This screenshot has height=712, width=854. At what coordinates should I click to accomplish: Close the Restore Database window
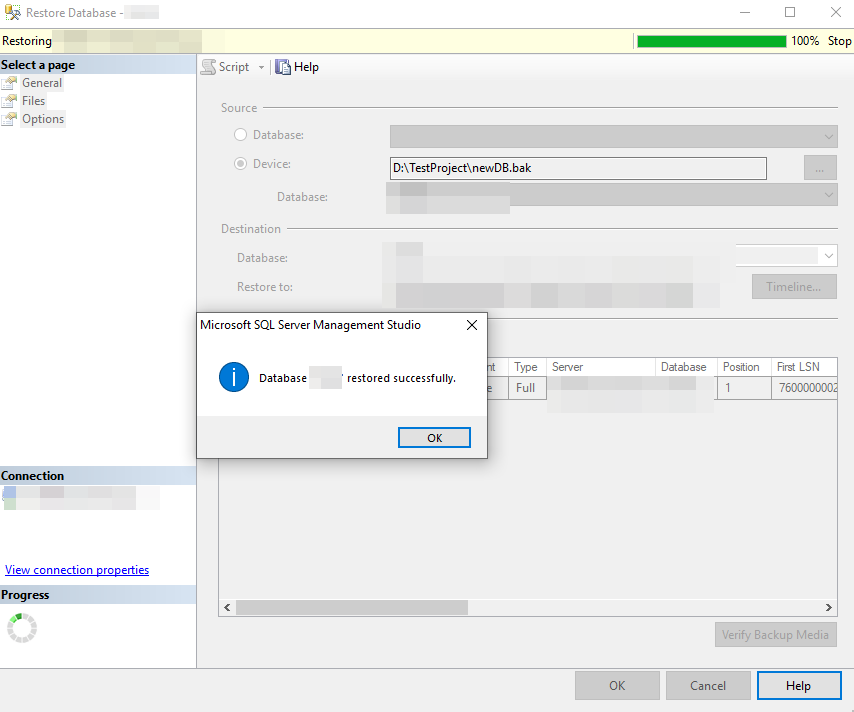pos(835,13)
